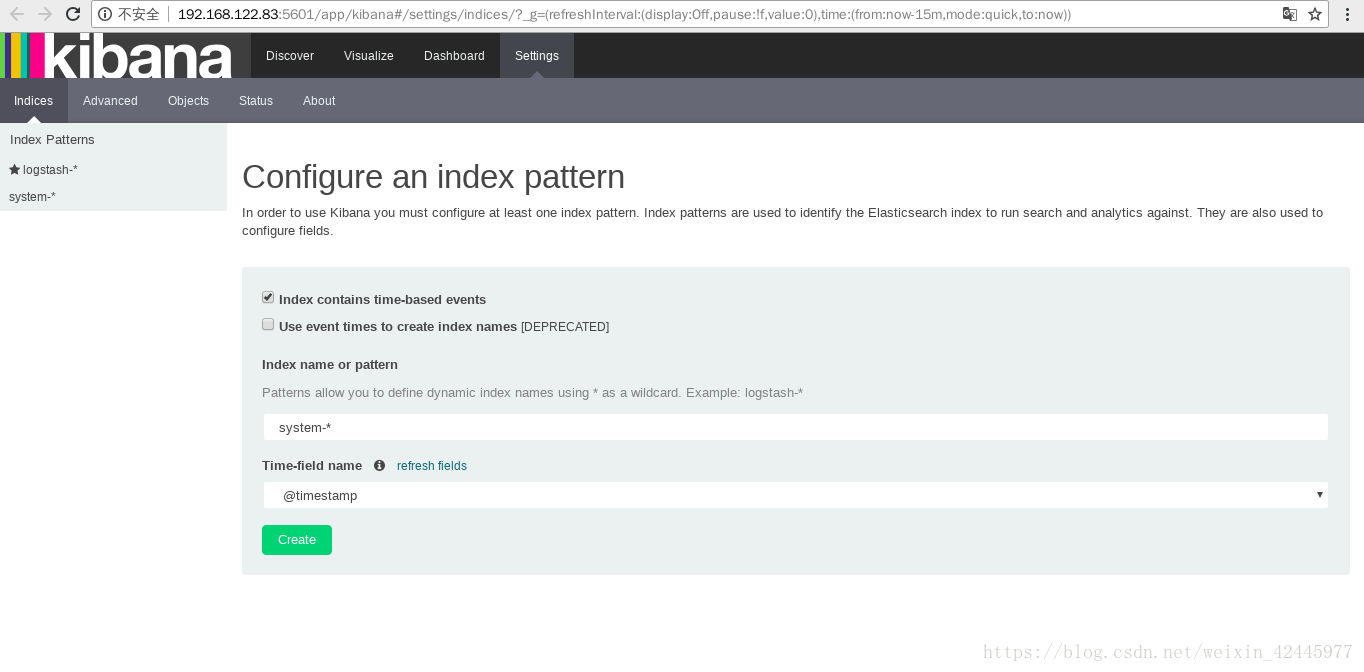Click the default-index star beside logstash-*

pos(14,170)
